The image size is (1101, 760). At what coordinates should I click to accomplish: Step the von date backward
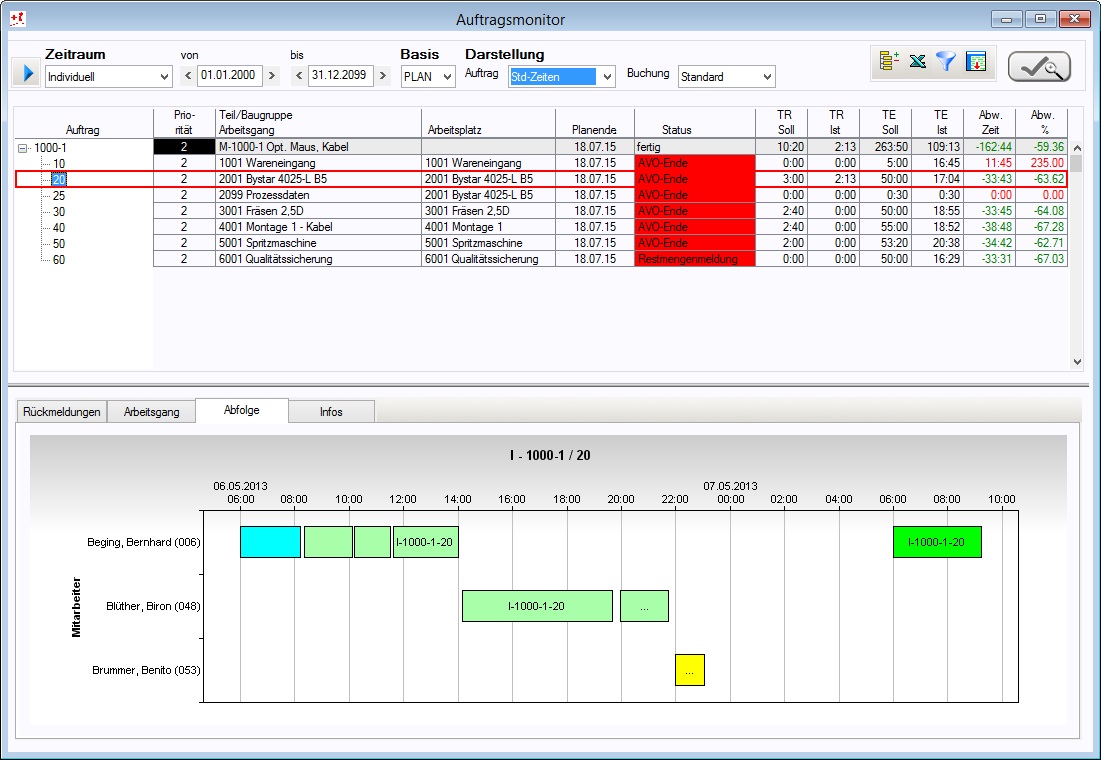[x=187, y=75]
